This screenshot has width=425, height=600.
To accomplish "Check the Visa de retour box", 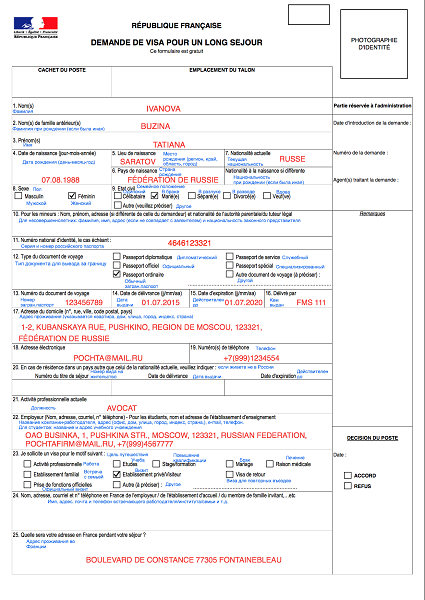I will [x=230, y=474].
